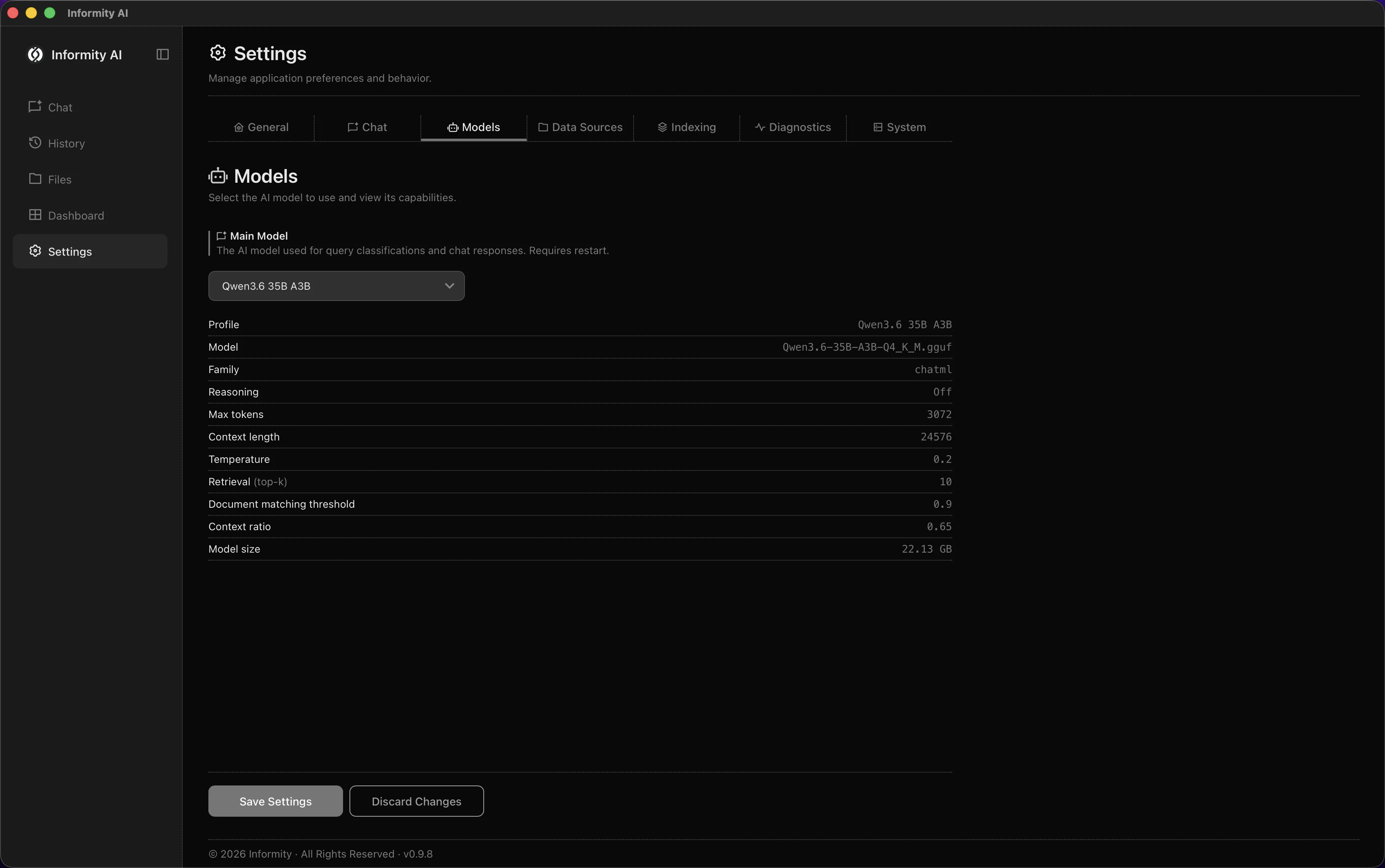This screenshot has width=1385, height=868.
Task: Click the Informity AI logo icon
Action: pyautogui.click(x=36, y=55)
